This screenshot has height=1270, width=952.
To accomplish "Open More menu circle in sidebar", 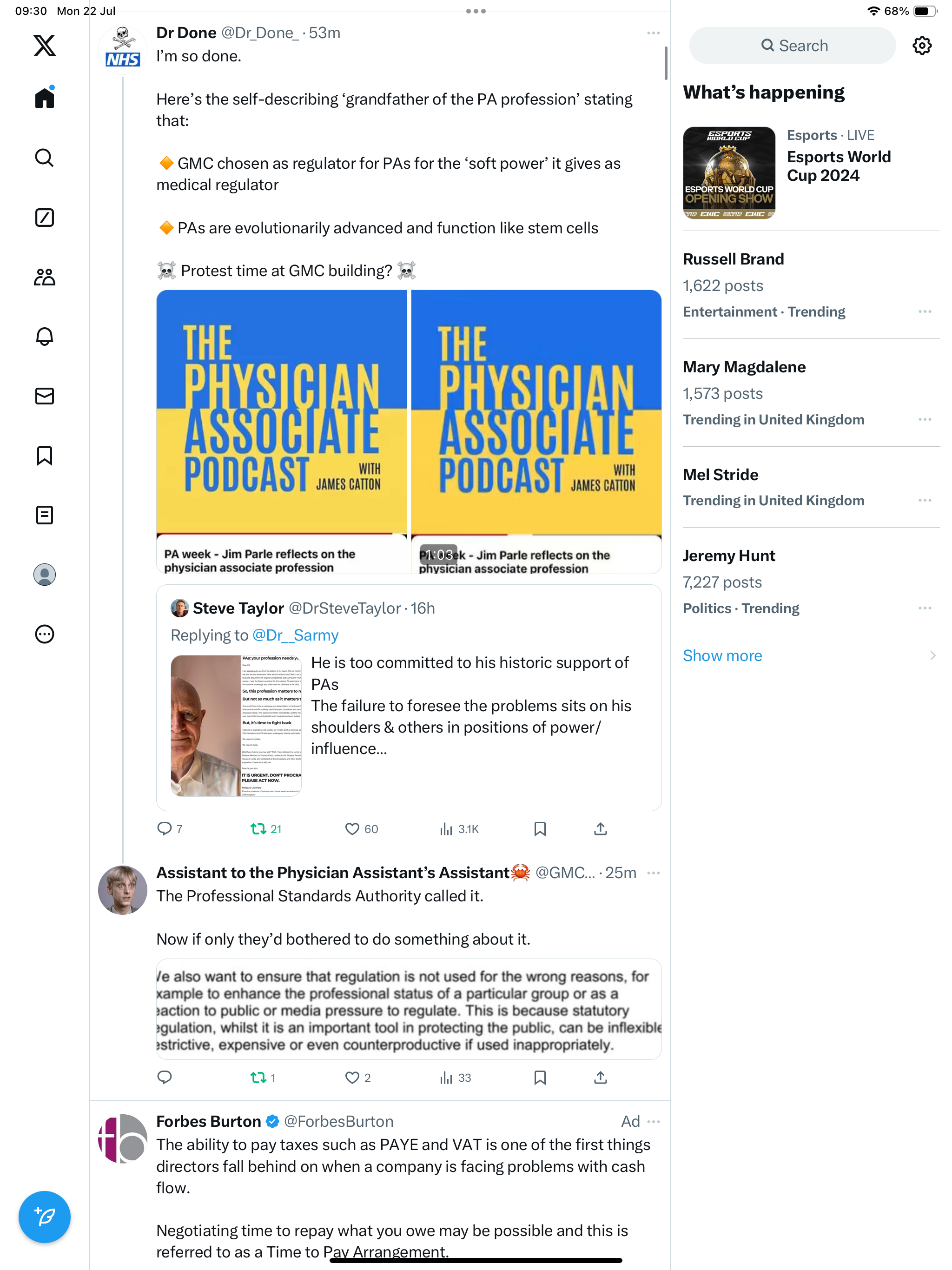I will (44, 634).
